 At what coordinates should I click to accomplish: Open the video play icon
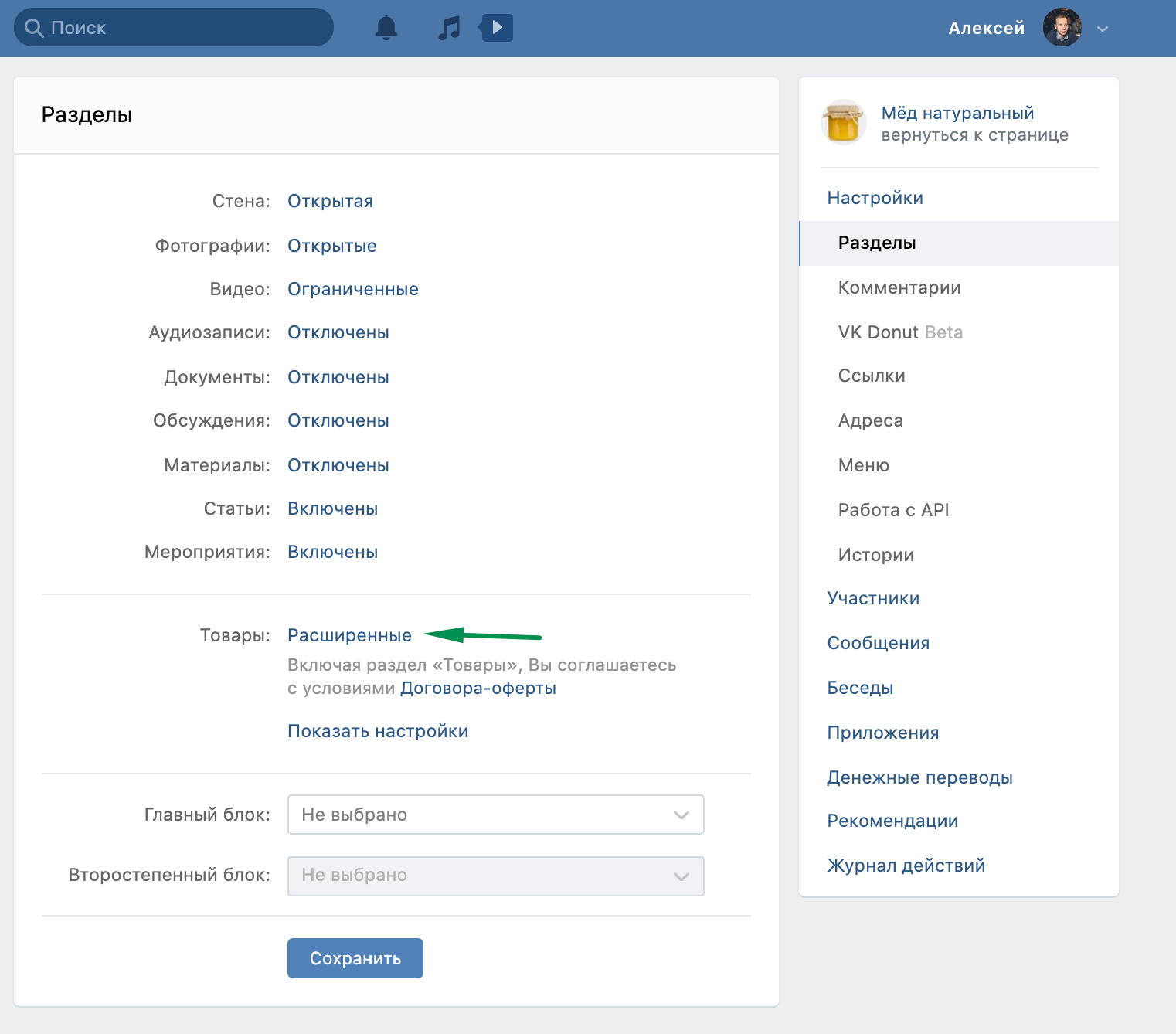point(496,28)
